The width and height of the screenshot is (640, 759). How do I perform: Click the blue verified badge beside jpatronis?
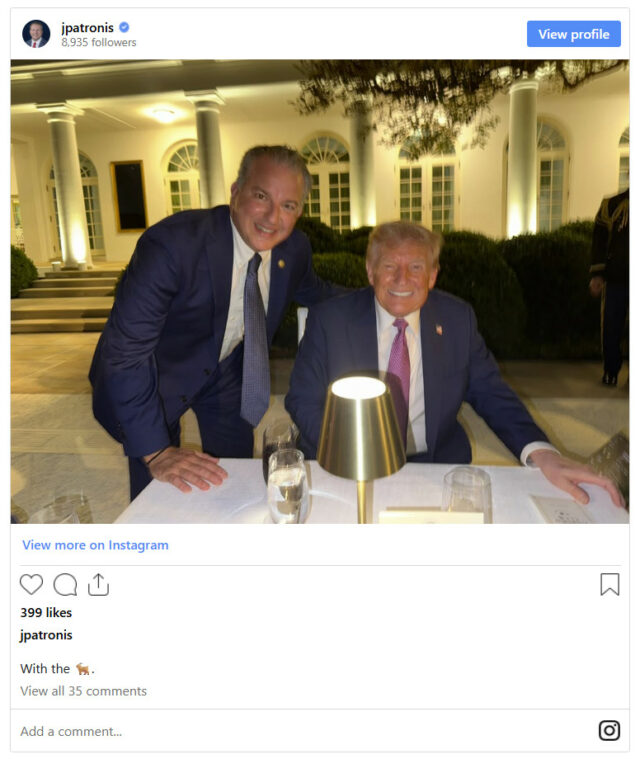(124, 27)
